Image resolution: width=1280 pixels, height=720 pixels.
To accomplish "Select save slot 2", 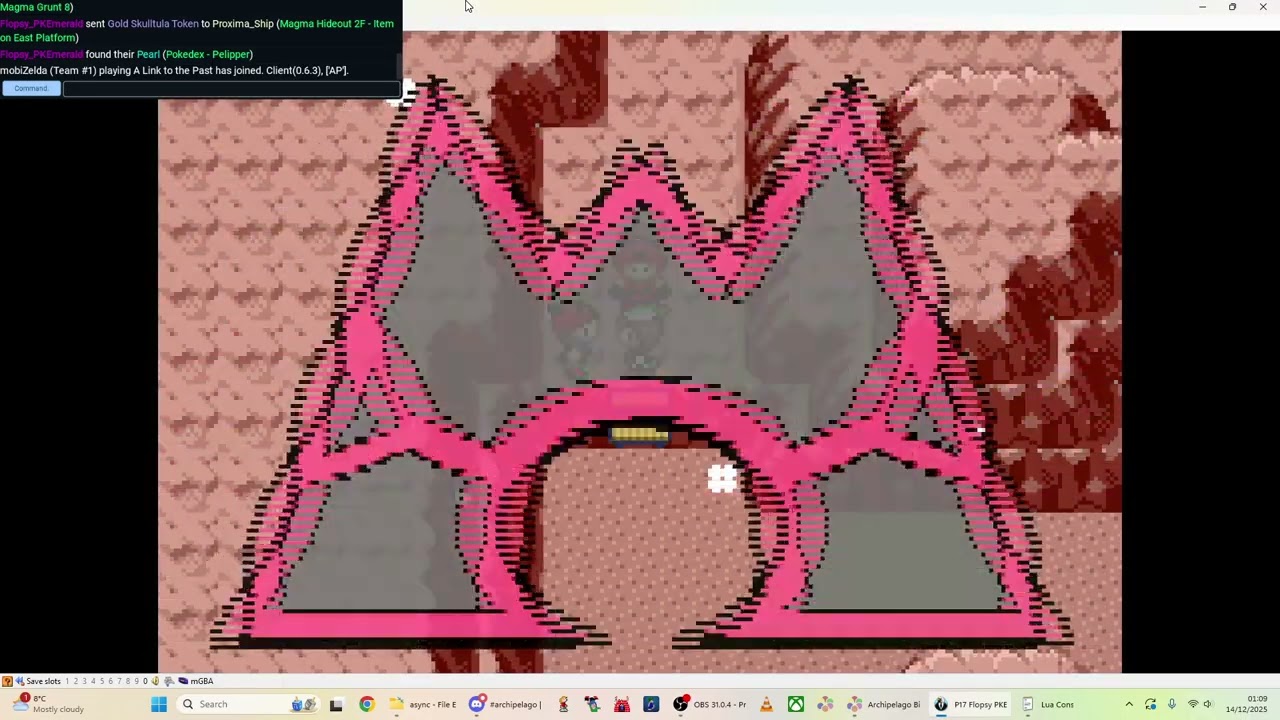I will [76, 681].
